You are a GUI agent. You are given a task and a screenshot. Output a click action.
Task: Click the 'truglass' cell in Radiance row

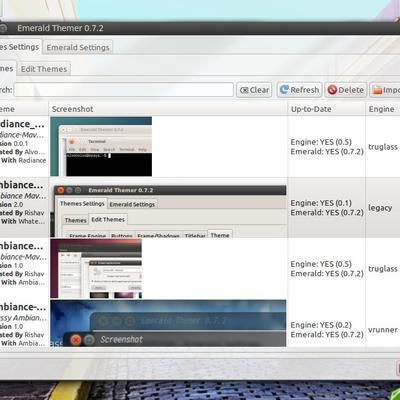pos(383,147)
